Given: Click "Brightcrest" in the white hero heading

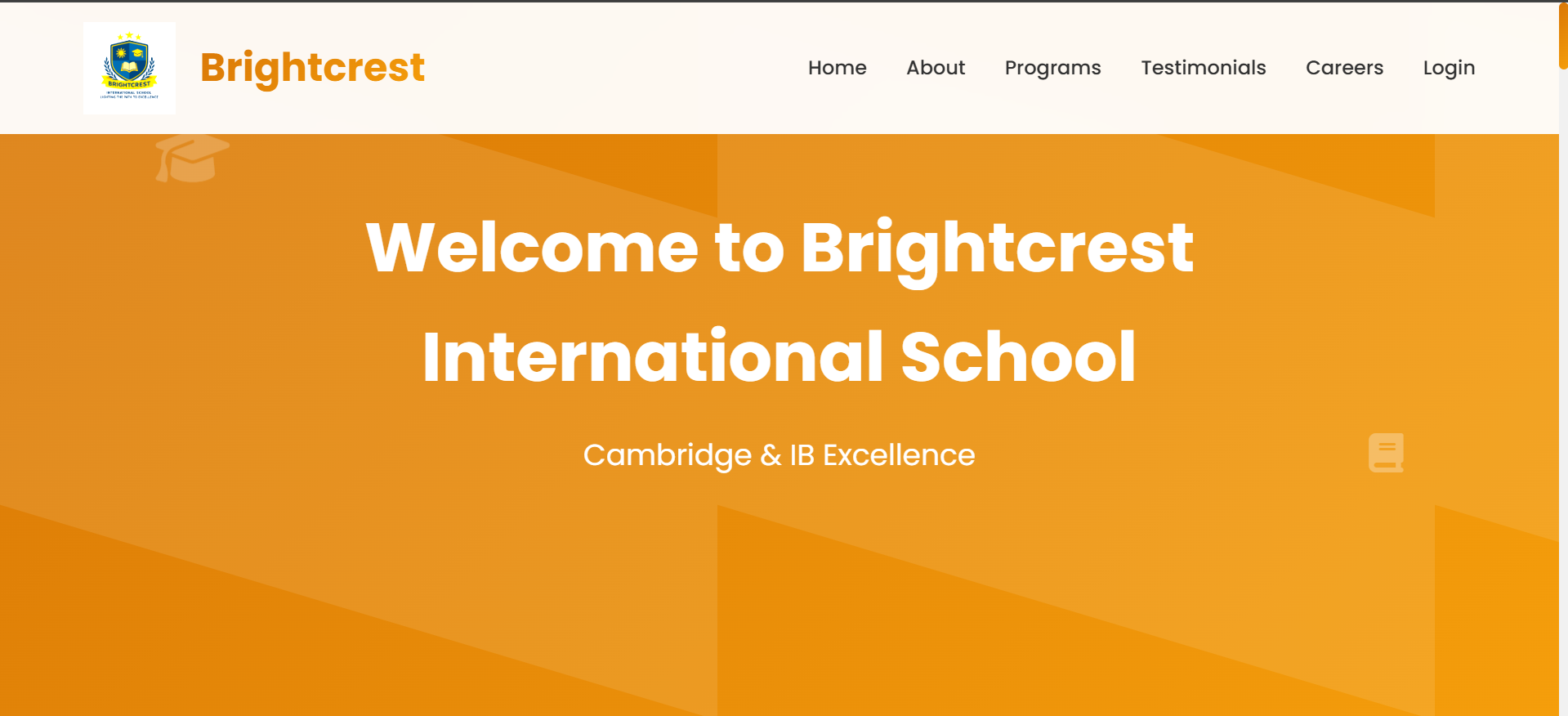Looking at the screenshot, I should (x=997, y=247).
